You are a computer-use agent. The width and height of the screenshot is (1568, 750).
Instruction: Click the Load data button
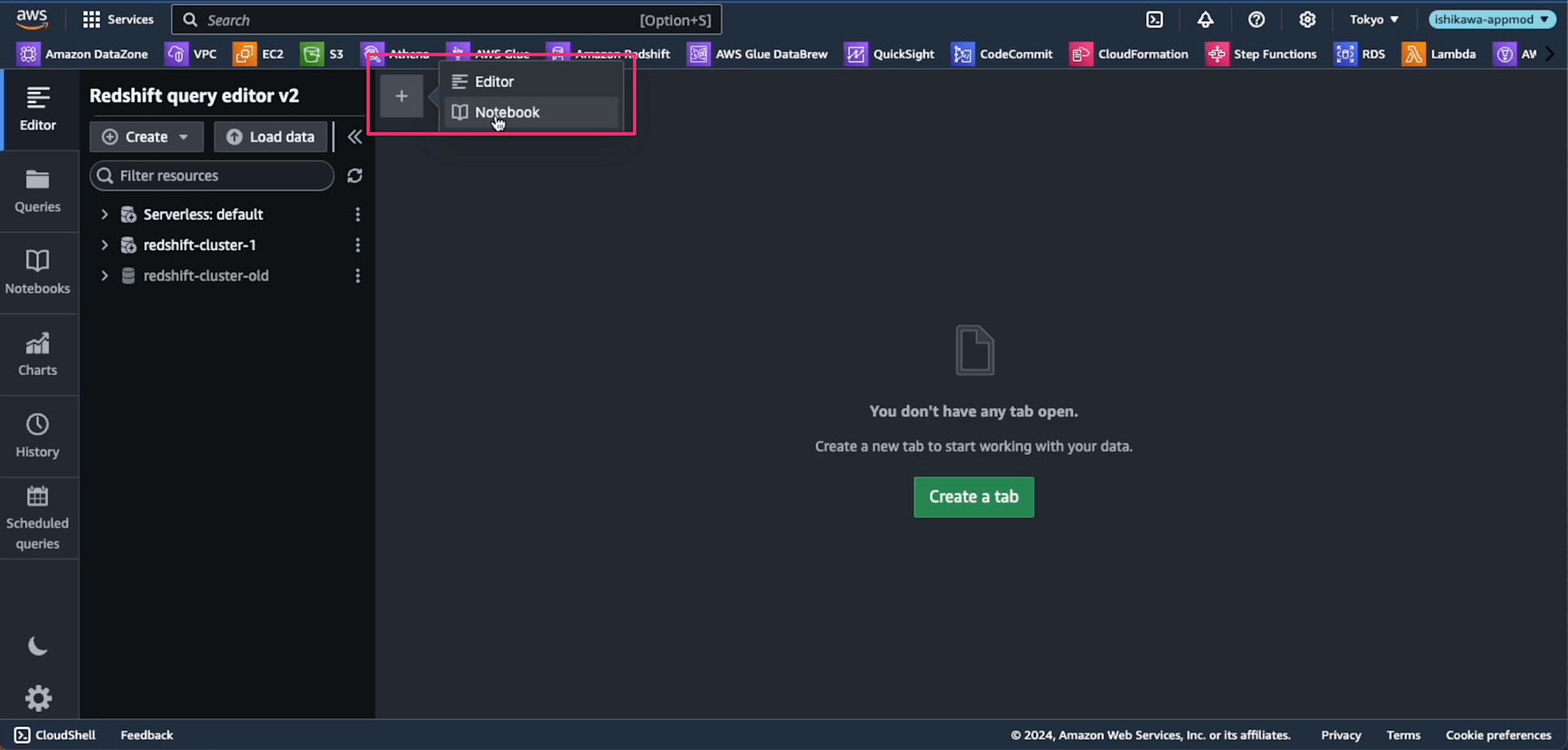click(x=270, y=137)
